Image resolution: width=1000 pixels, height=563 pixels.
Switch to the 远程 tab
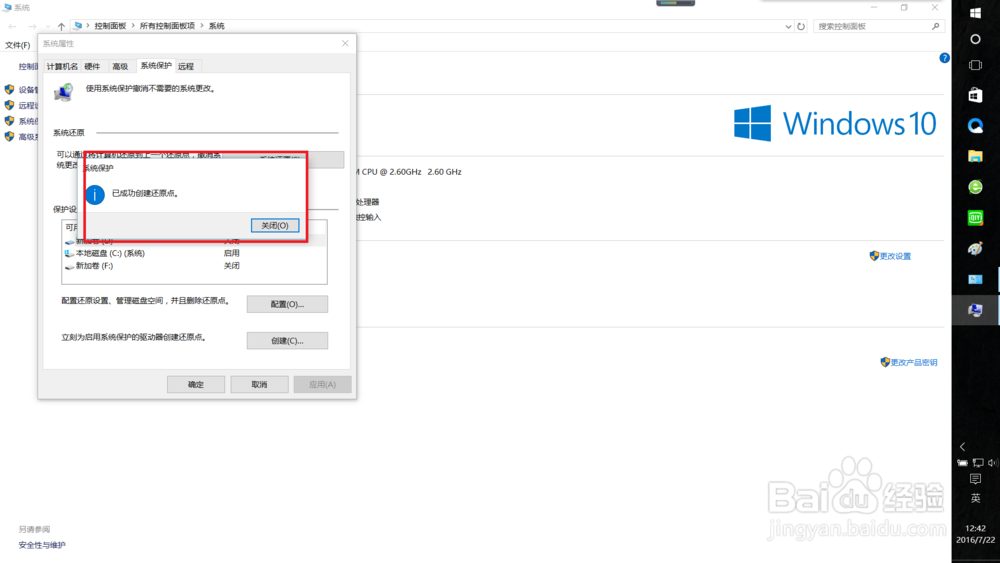[x=186, y=66]
